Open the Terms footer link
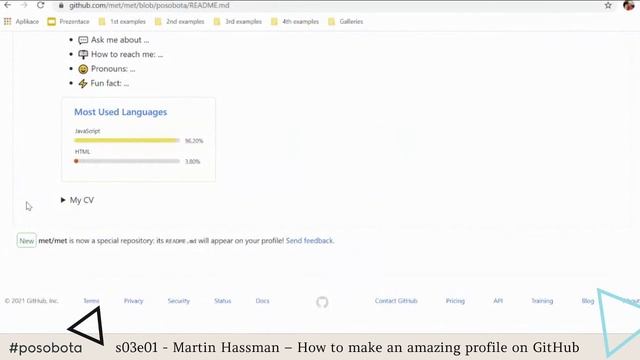Viewport: 640px width, 360px height. pyautogui.click(x=91, y=301)
